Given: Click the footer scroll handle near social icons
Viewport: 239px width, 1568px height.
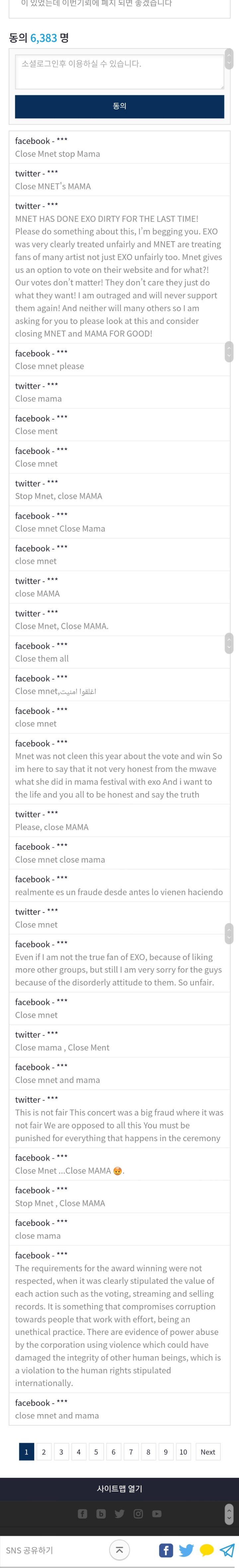Looking at the screenshot, I should (229, 1513).
